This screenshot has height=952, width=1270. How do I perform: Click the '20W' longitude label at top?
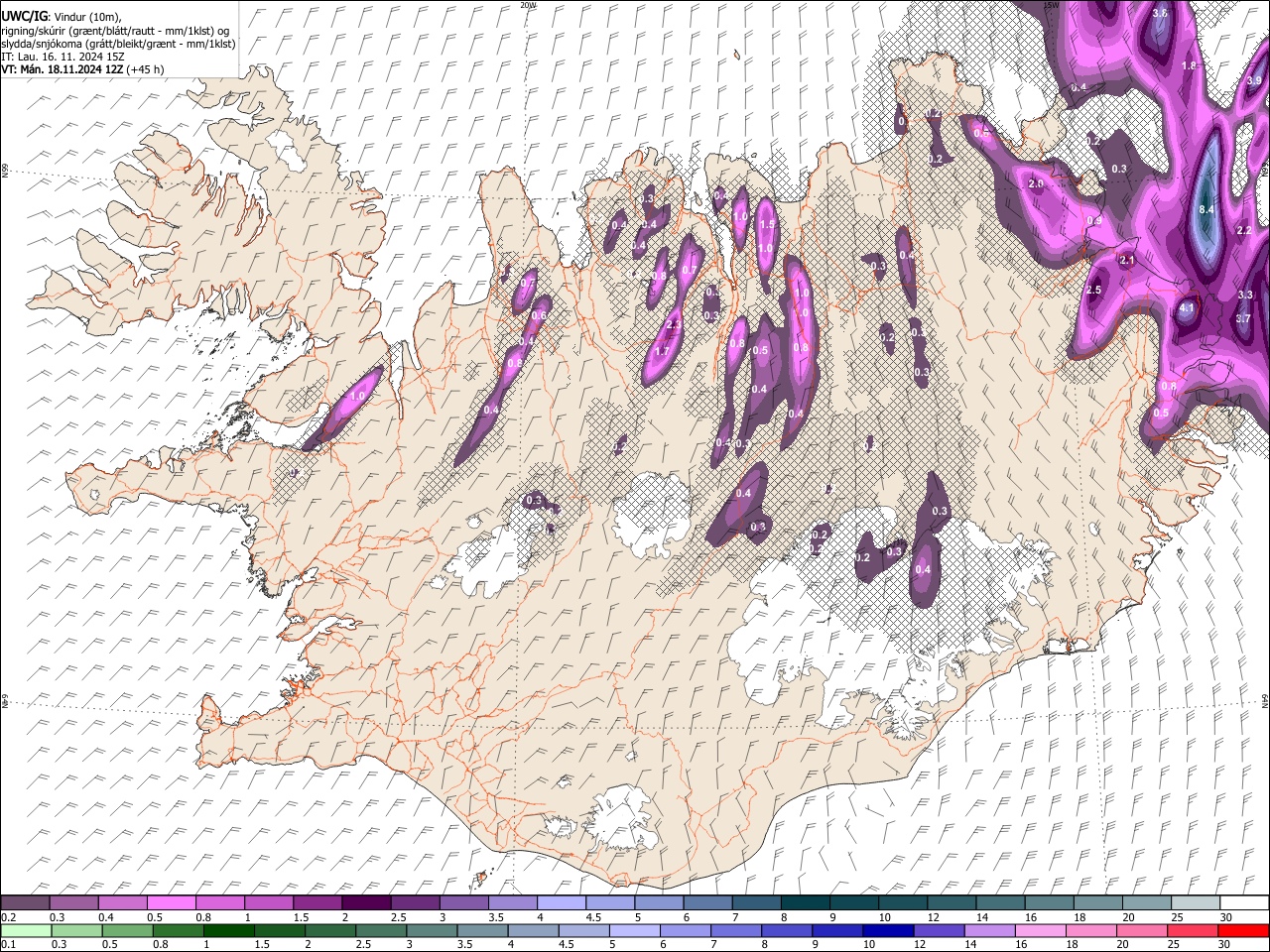point(527,5)
